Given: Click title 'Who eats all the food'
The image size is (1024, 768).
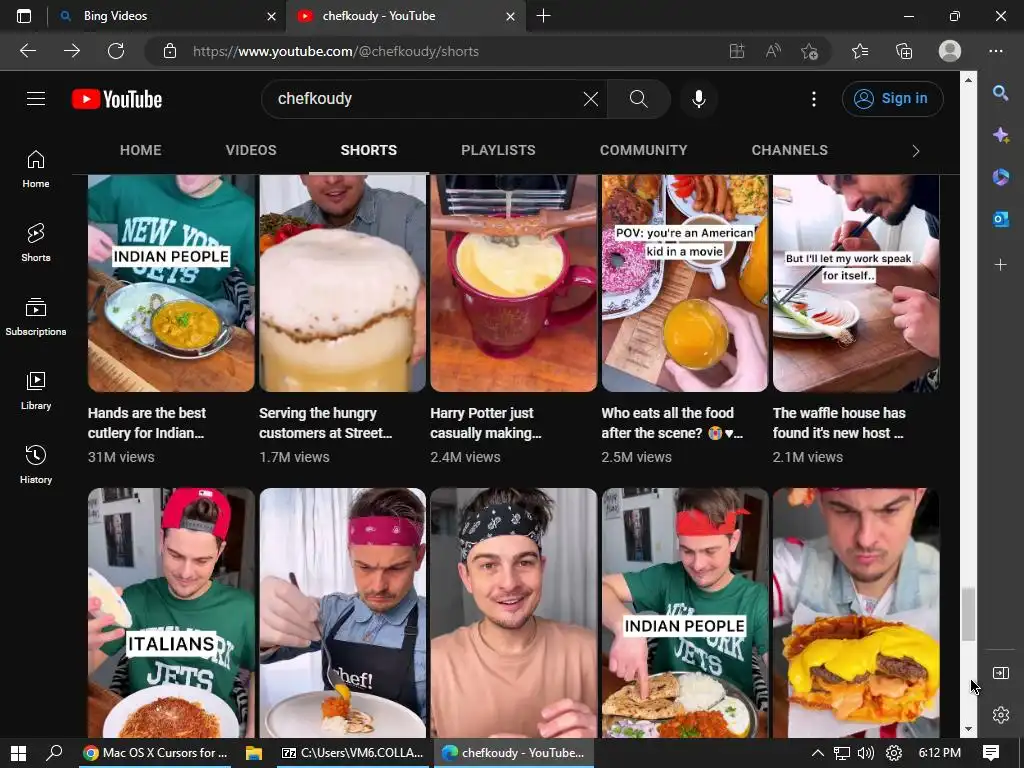Looking at the screenshot, I should 672,423.
